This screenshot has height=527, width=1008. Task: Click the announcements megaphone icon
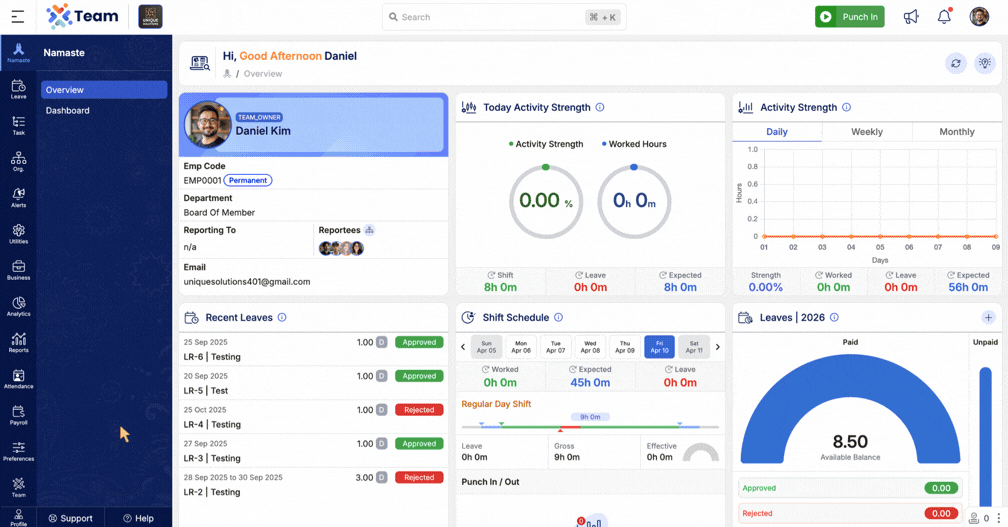(911, 17)
